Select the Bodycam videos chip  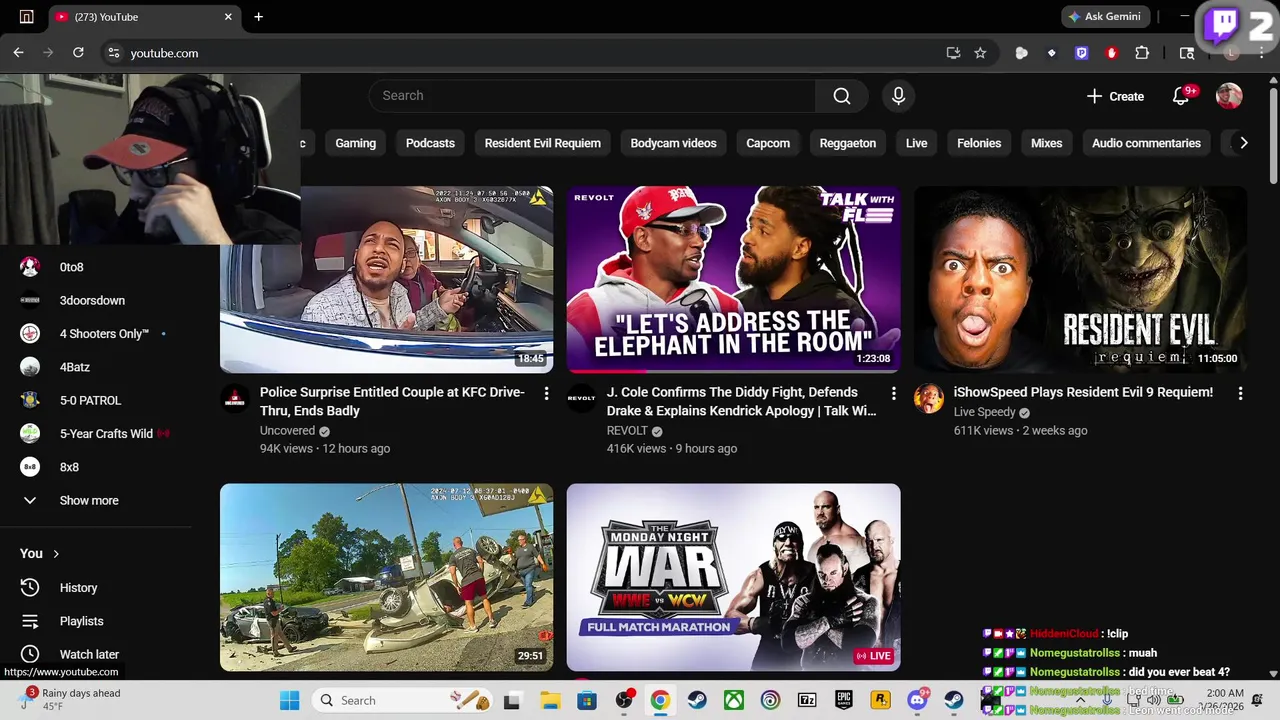(x=673, y=143)
